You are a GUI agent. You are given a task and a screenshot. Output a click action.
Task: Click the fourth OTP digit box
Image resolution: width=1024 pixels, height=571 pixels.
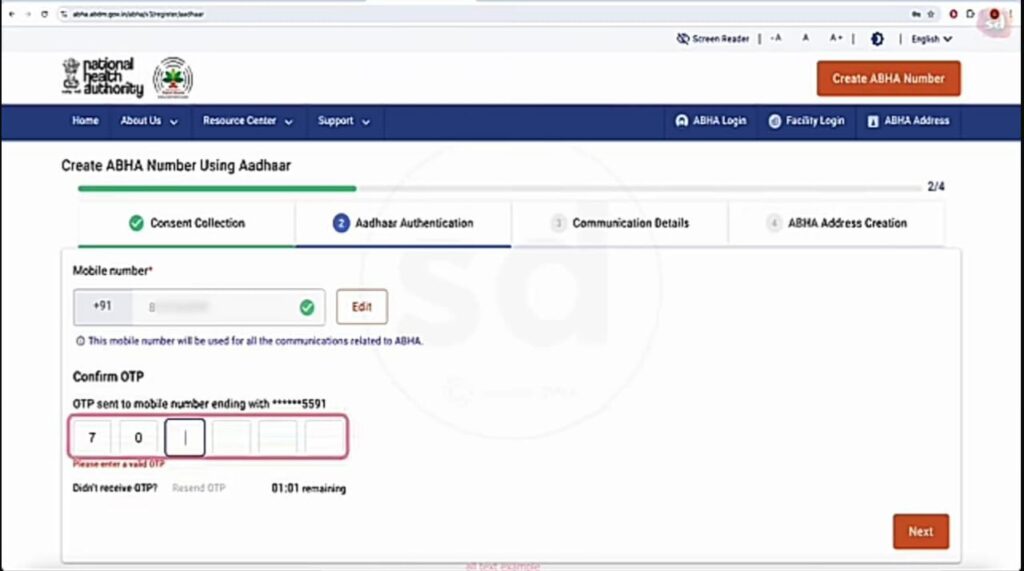click(x=231, y=437)
